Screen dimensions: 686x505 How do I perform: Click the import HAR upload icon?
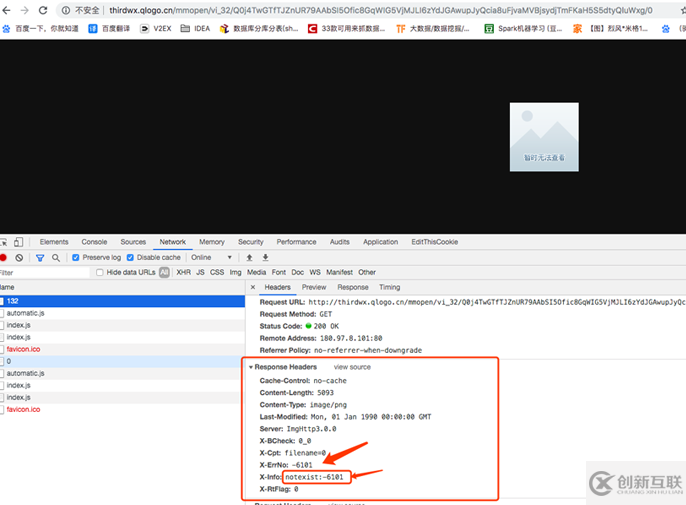(x=249, y=258)
